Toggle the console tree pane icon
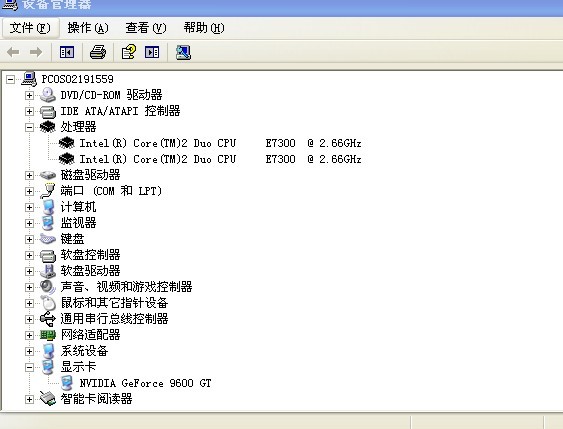Viewport: 563px width, 429px height. point(67,52)
